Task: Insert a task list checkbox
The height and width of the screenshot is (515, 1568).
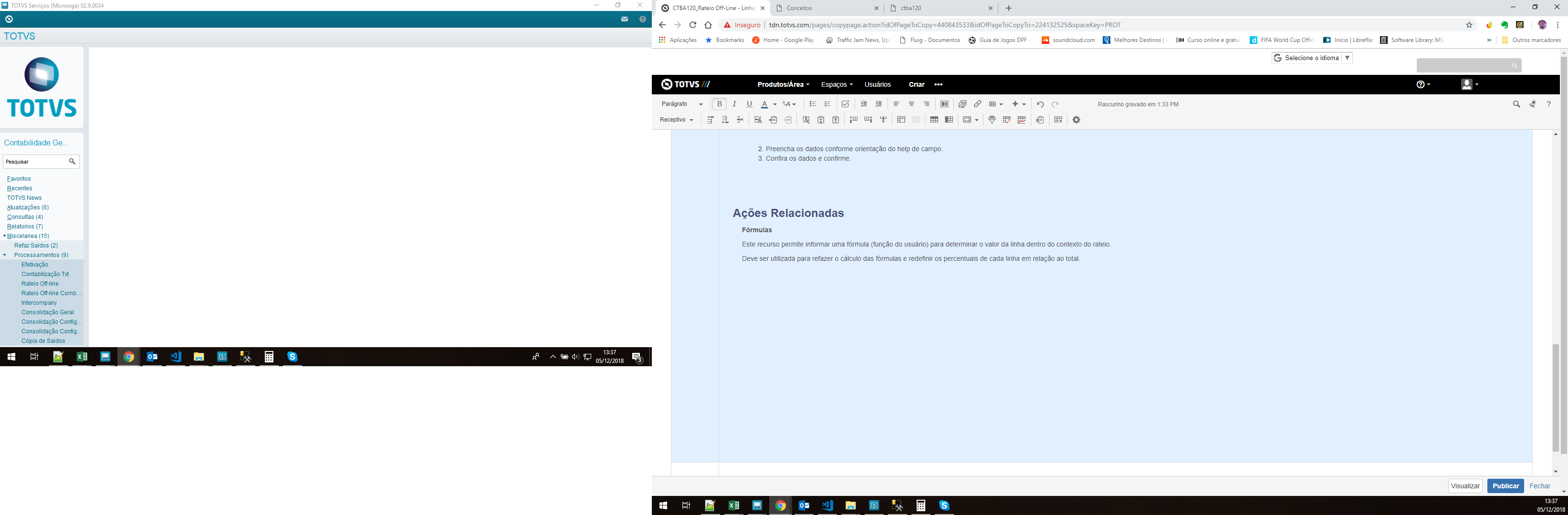Action: pyautogui.click(x=846, y=104)
